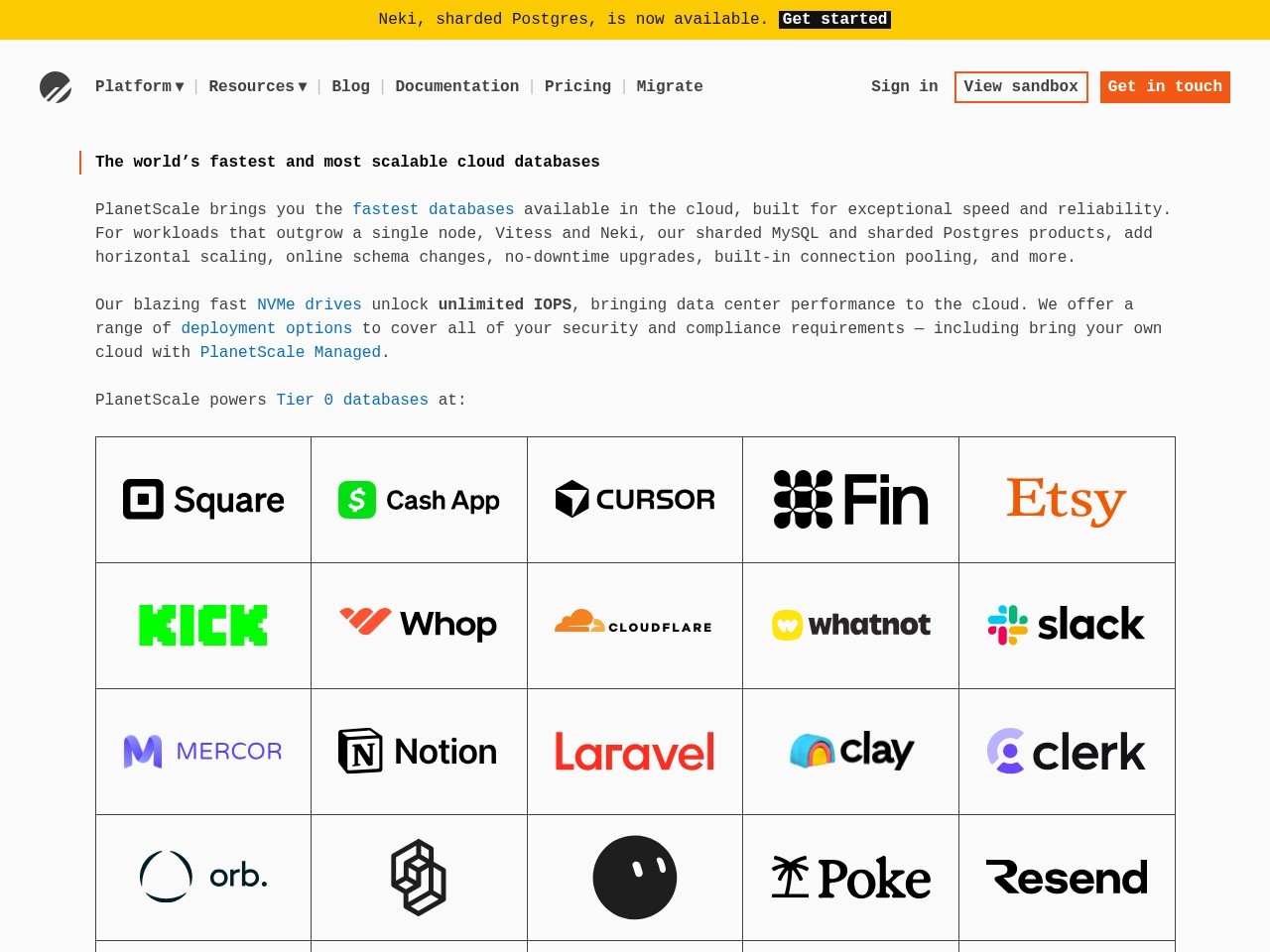Open the Migrate nav item
Screen dimensions: 1270x952
click(x=670, y=86)
